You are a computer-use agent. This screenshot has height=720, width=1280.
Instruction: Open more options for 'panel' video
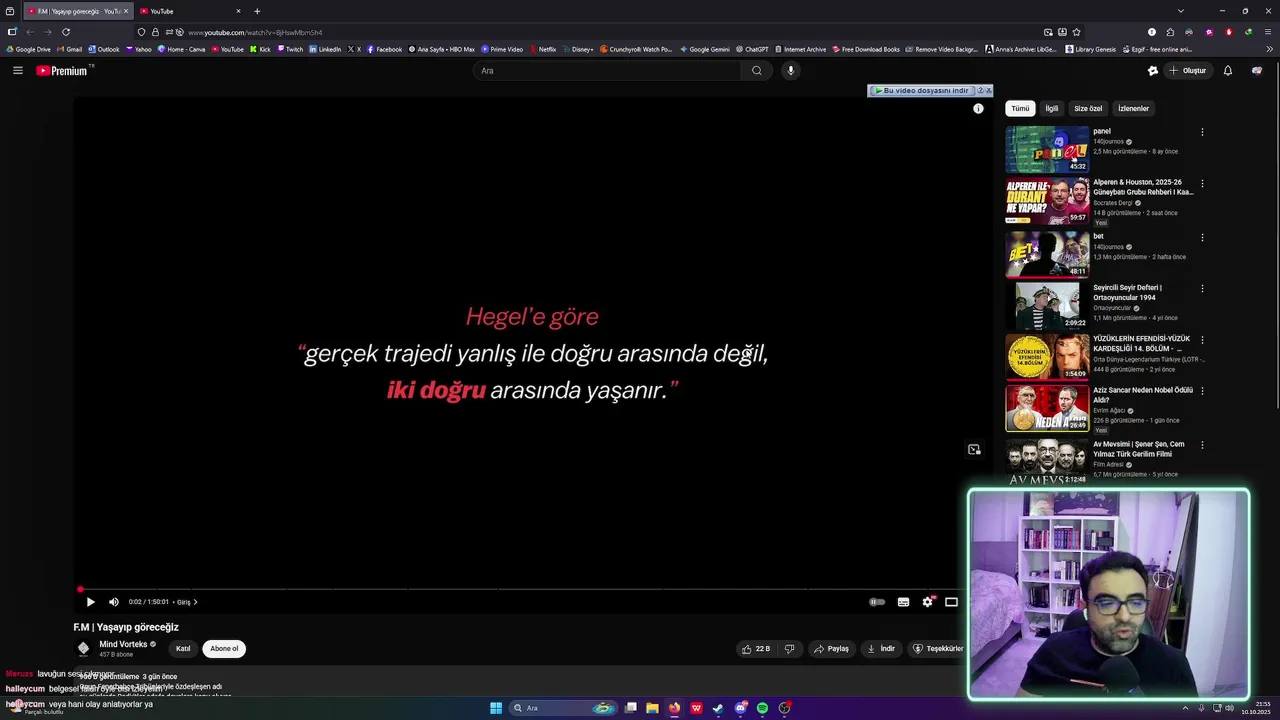click(1202, 132)
